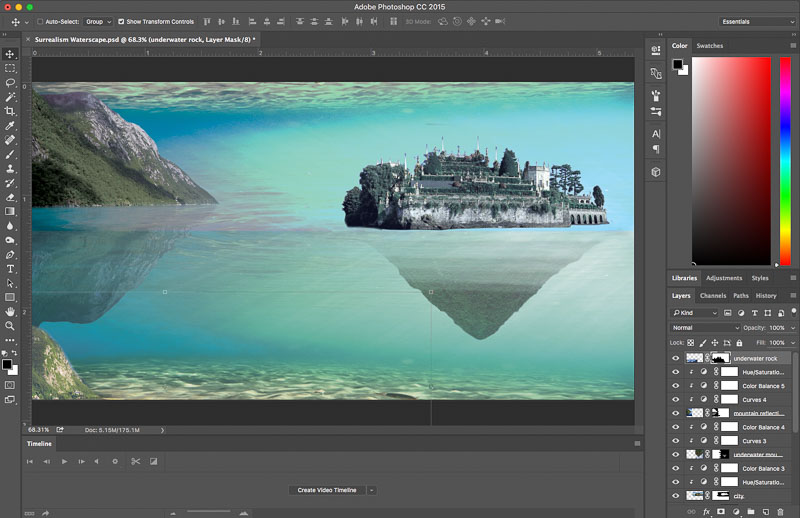Select the Crop tool

[10, 111]
